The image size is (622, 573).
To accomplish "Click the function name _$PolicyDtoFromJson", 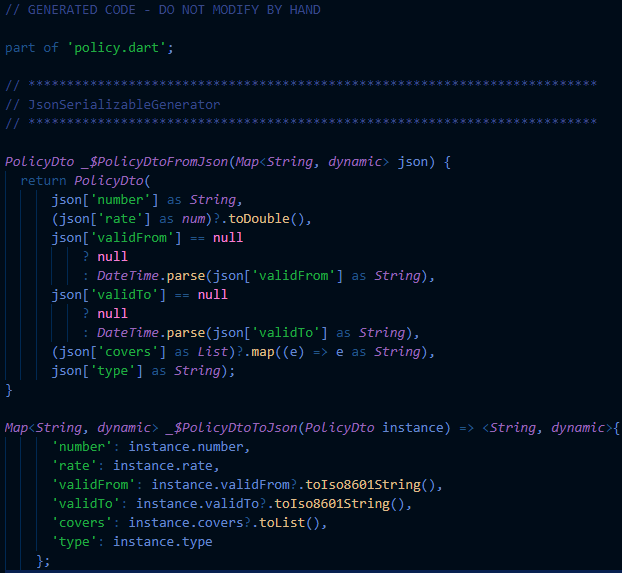I will (155, 162).
